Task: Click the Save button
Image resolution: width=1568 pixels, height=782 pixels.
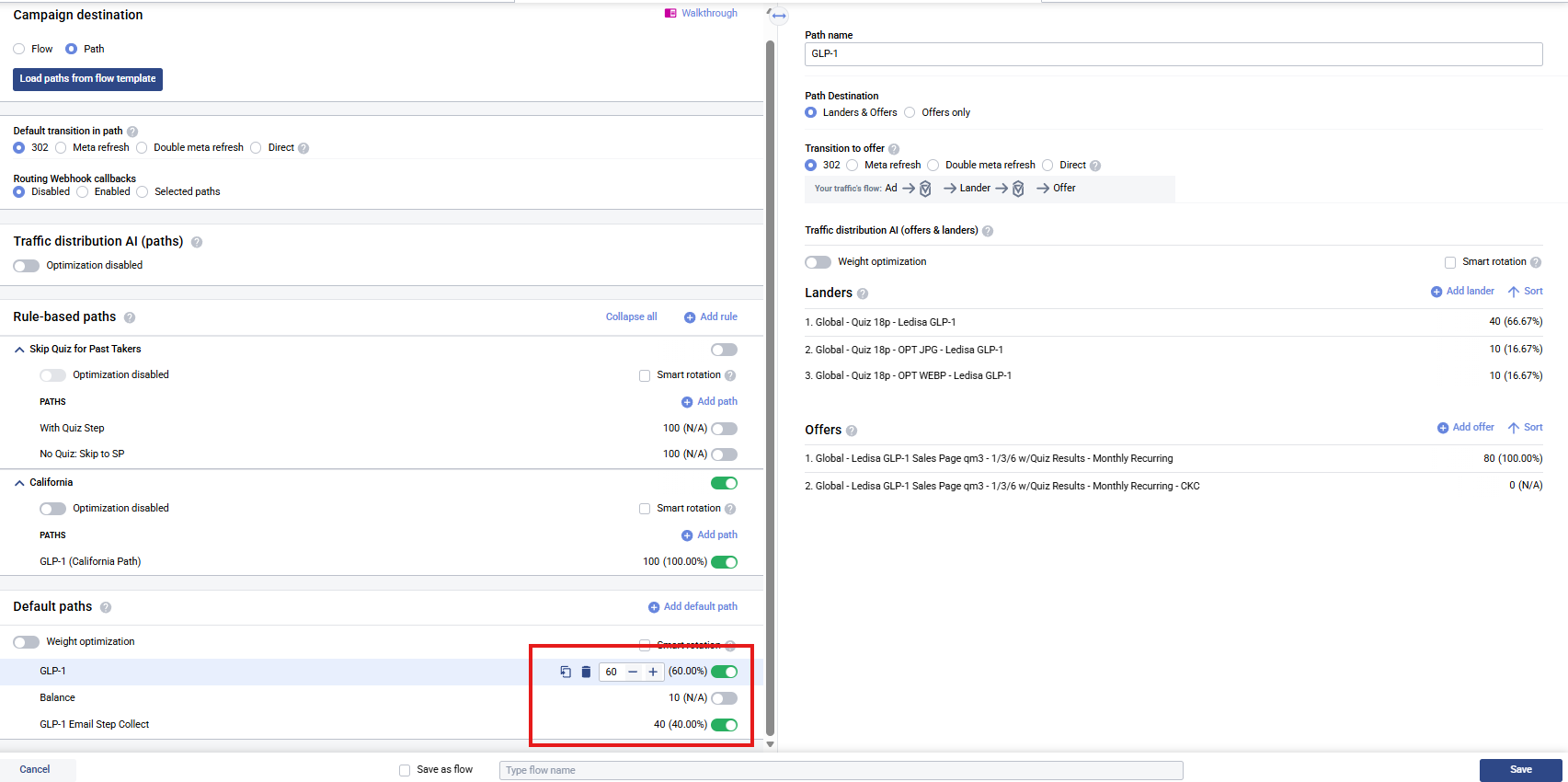Action: coord(1520,770)
